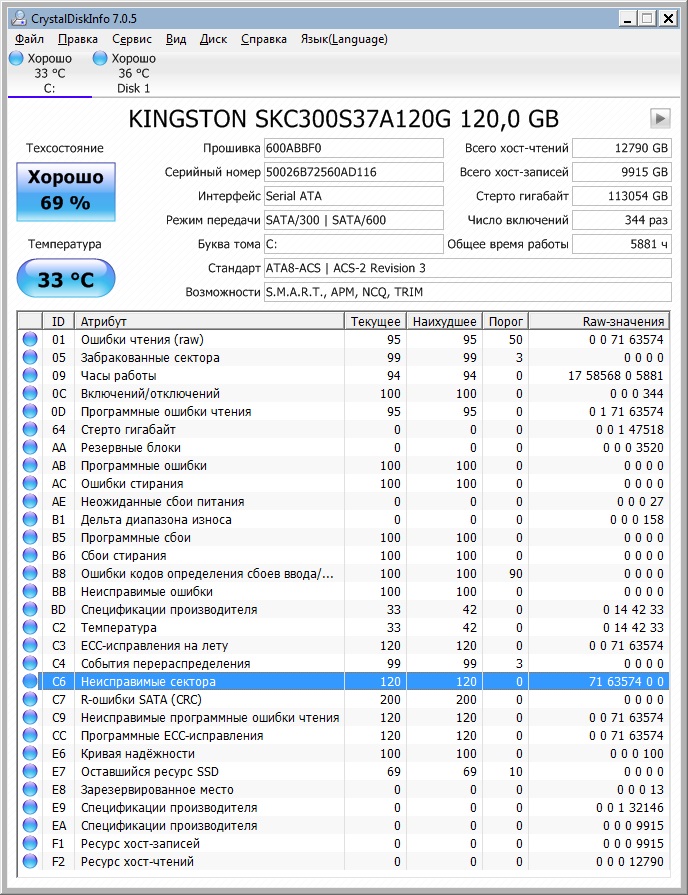This screenshot has height=895, width=688.
Task: Click status orb for attribute 01
Action: coord(30,339)
